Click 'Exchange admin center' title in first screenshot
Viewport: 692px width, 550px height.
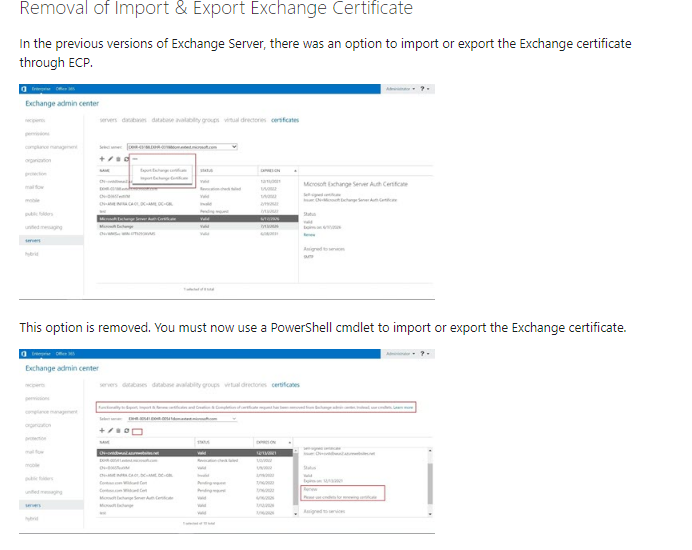tap(62, 103)
